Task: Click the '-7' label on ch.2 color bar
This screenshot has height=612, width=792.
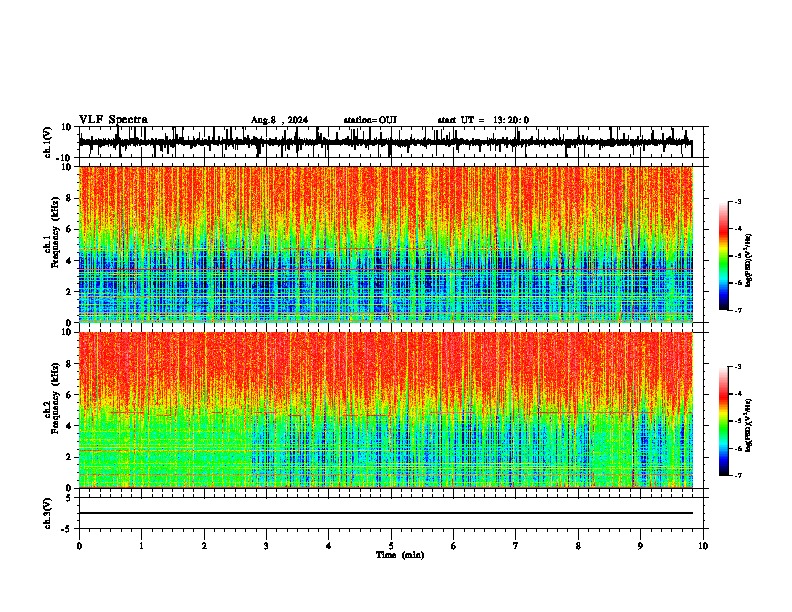Action: [738, 476]
